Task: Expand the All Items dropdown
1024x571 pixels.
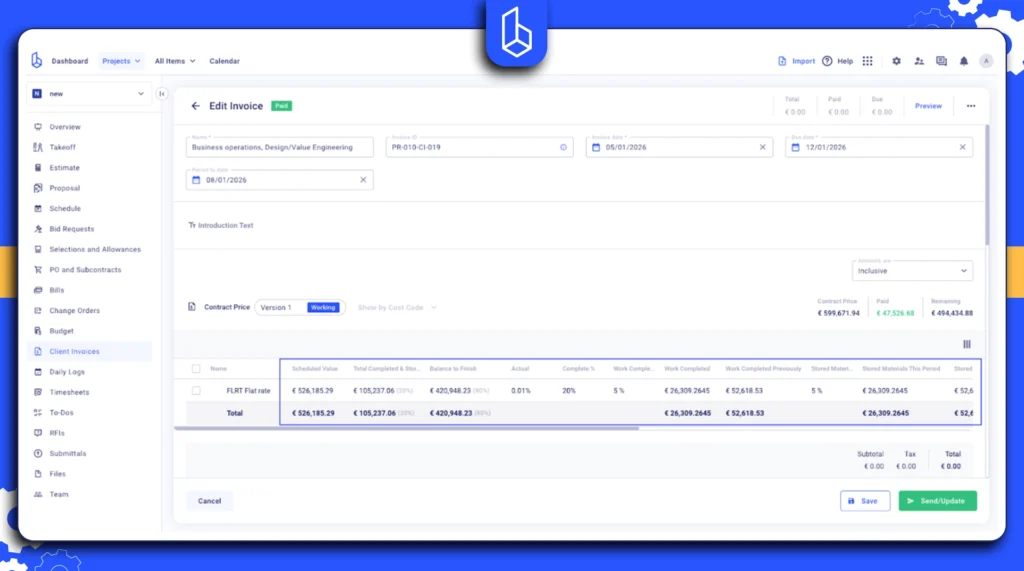Action: (x=175, y=61)
